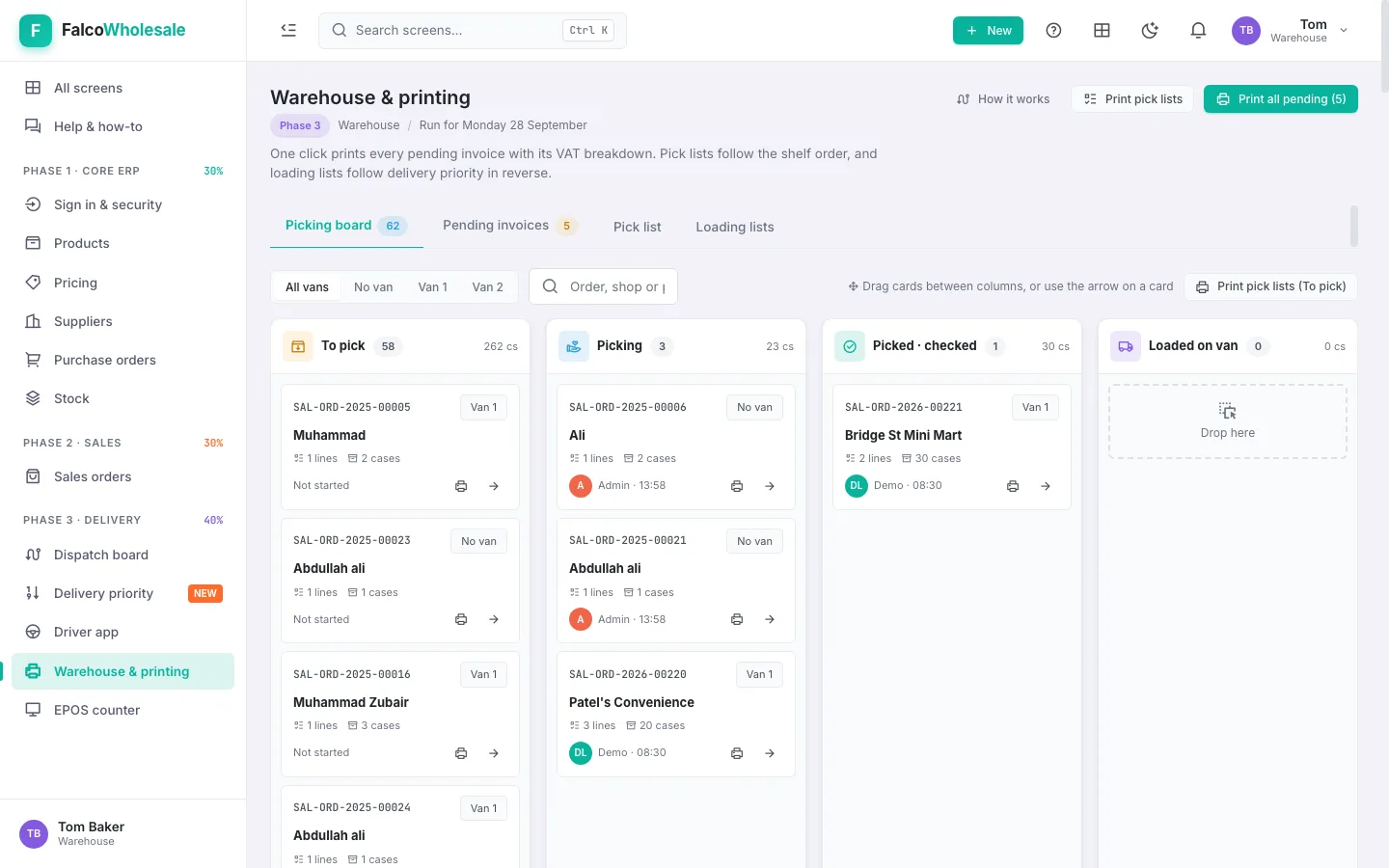
Task: Filter board by Van 2
Action: (x=487, y=287)
